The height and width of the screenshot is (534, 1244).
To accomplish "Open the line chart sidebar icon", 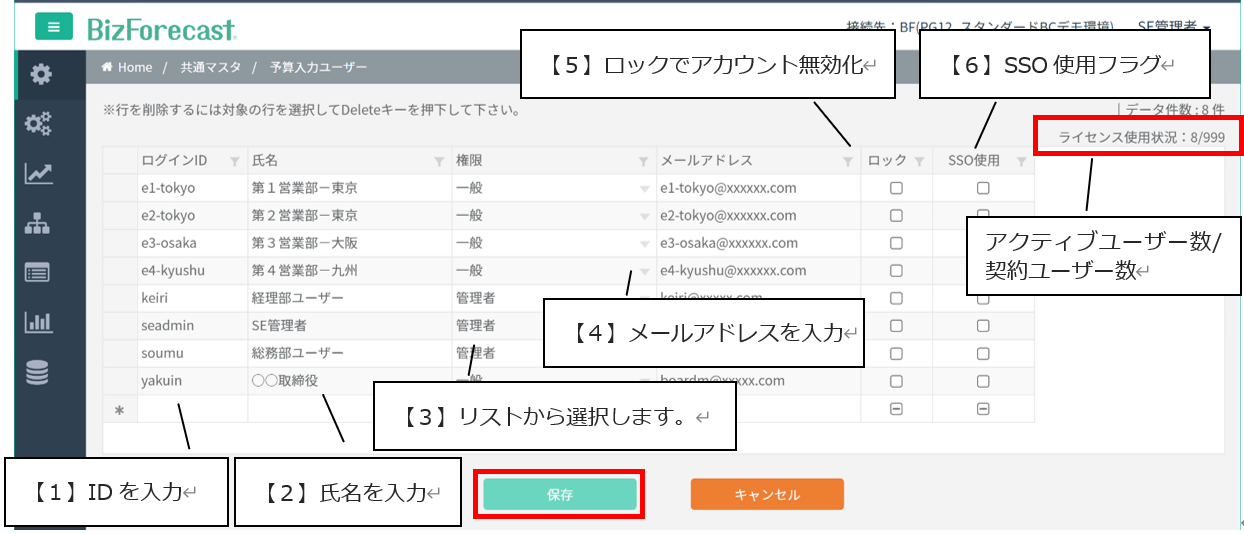I will tap(40, 173).
